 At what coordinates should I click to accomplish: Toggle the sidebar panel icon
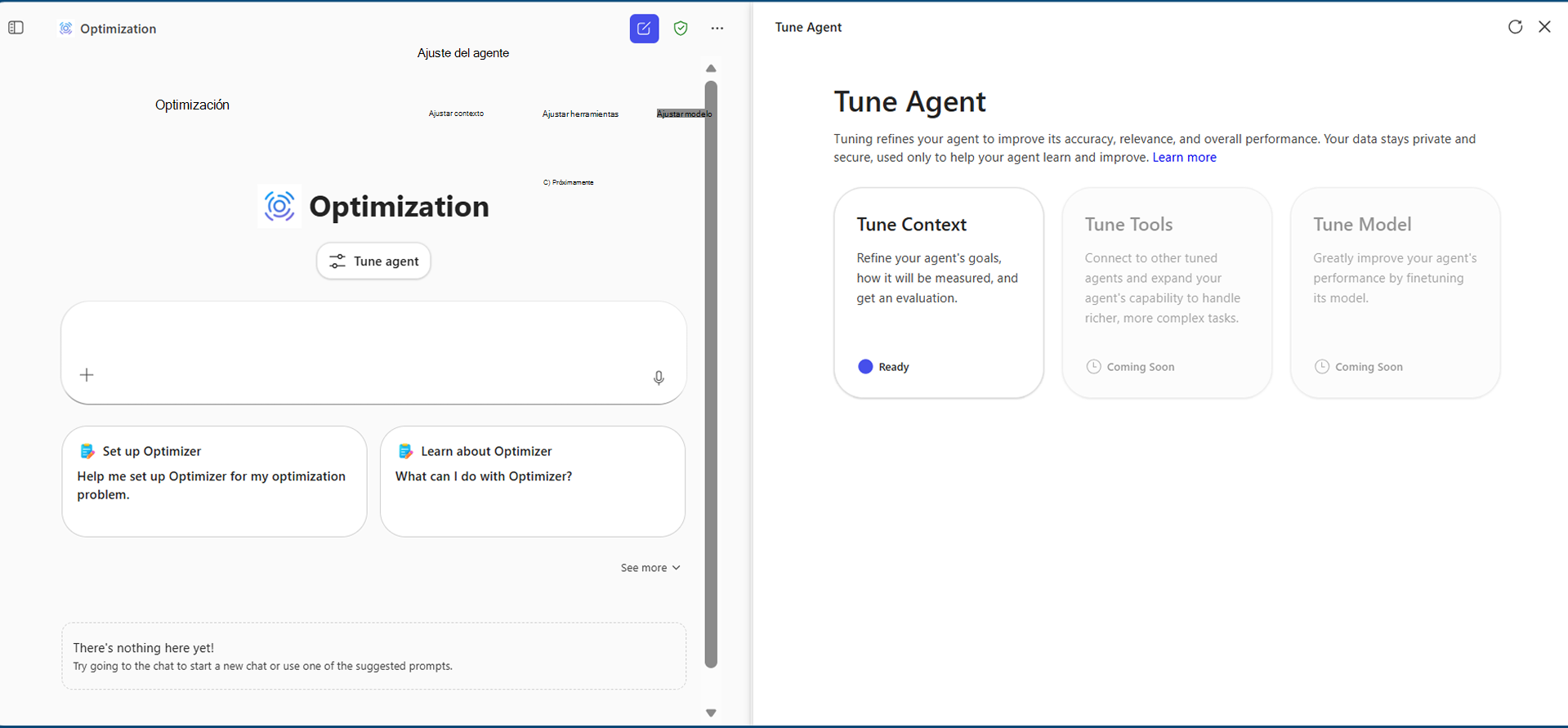pos(16,28)
